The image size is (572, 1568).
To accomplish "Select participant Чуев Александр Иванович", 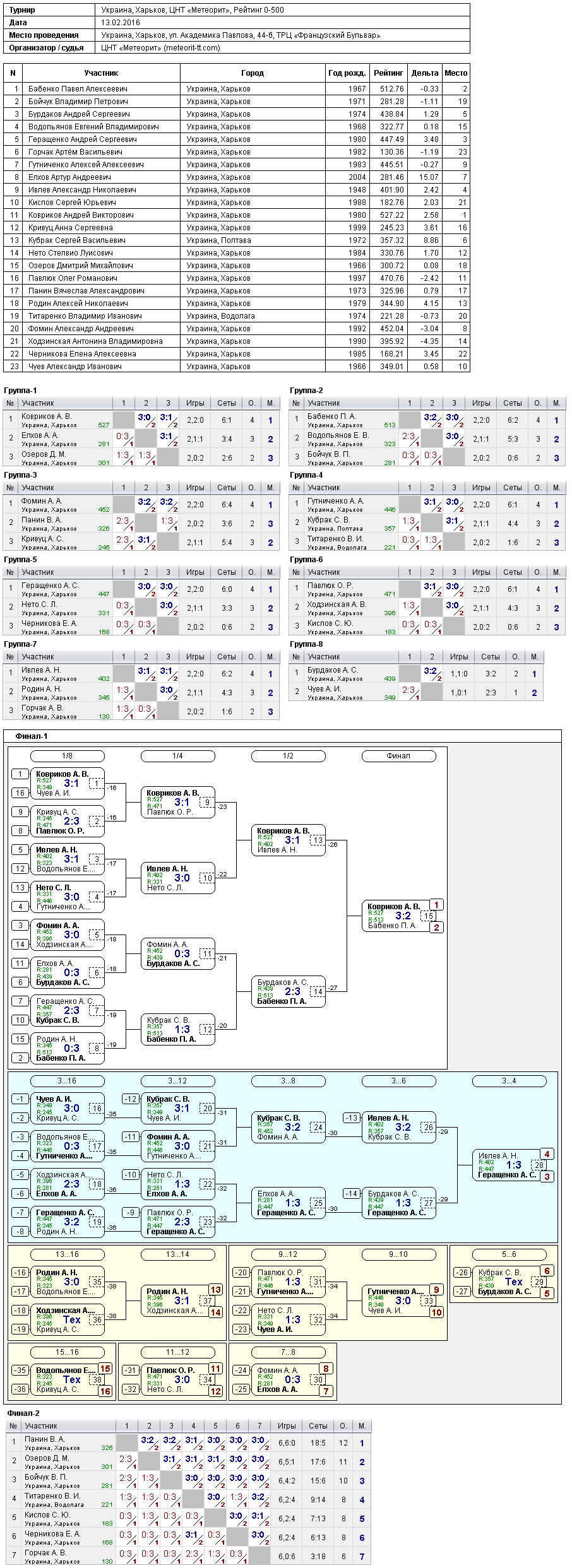I will tap(75, 367).
